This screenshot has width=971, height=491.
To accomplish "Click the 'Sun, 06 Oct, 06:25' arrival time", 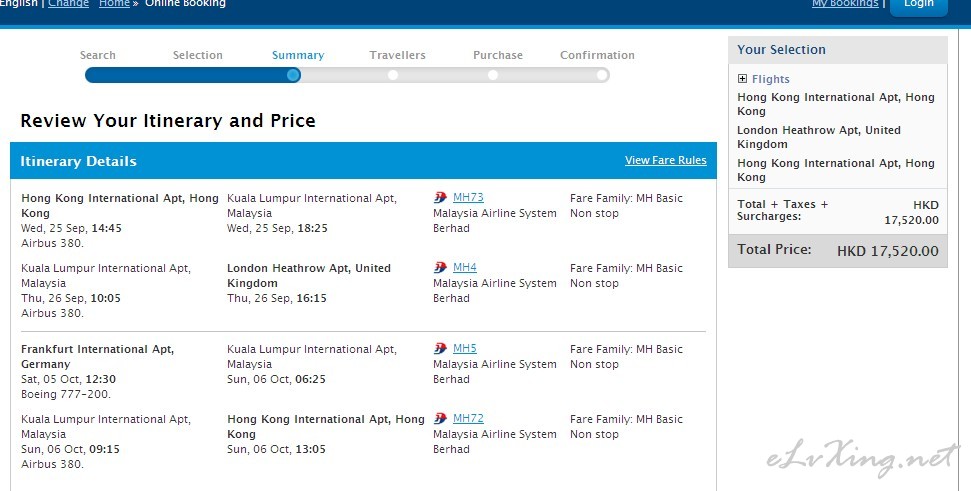I will click(276, 379).
